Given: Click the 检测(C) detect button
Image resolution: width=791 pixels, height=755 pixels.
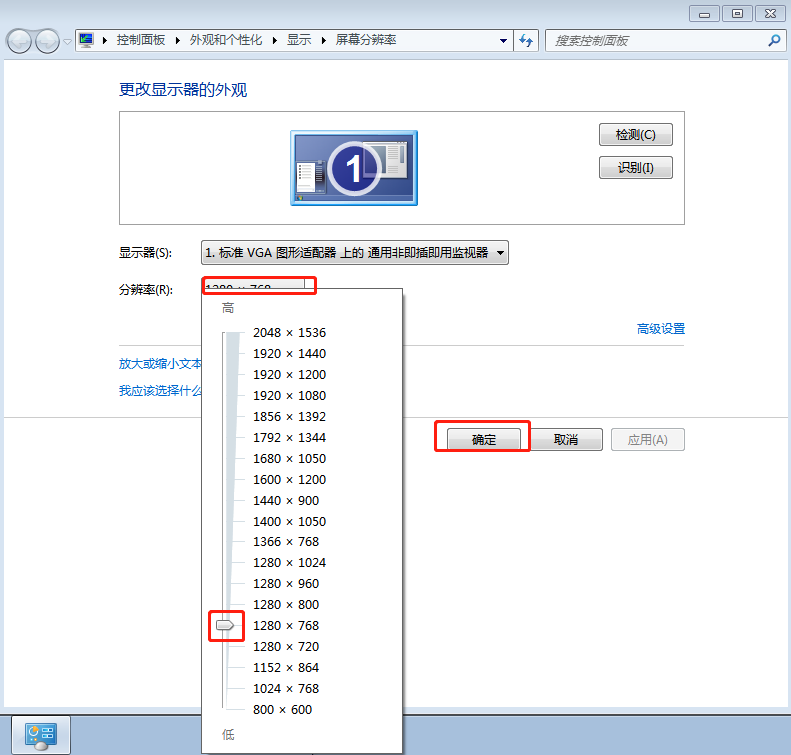Looking at the screenshot, I should (x=635, y=135).
